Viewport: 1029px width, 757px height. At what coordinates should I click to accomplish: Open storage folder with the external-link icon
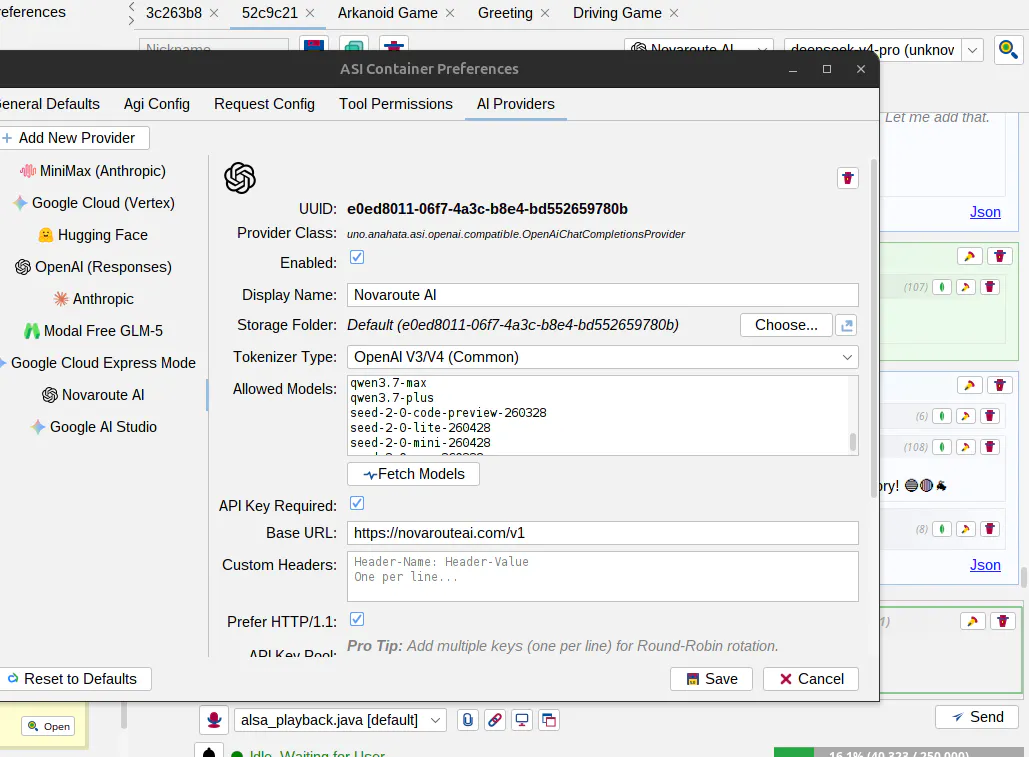tap(847, 325)
